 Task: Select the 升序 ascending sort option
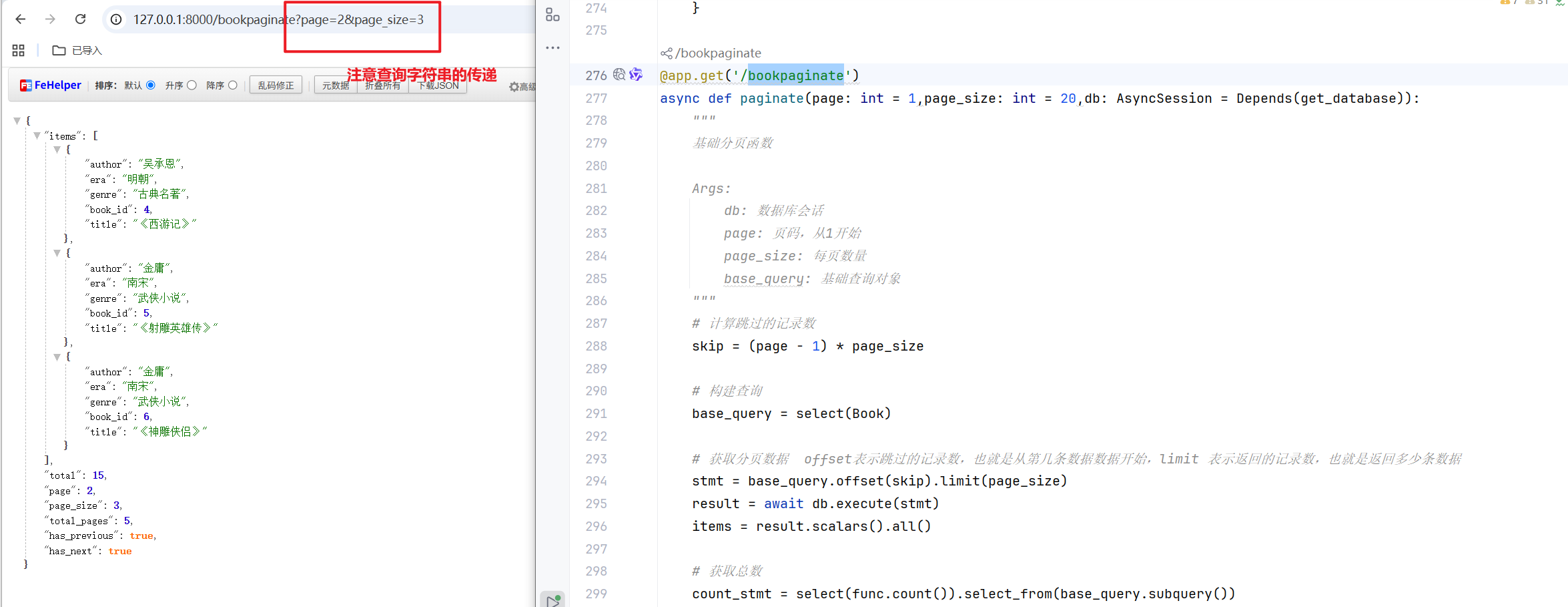191,85
